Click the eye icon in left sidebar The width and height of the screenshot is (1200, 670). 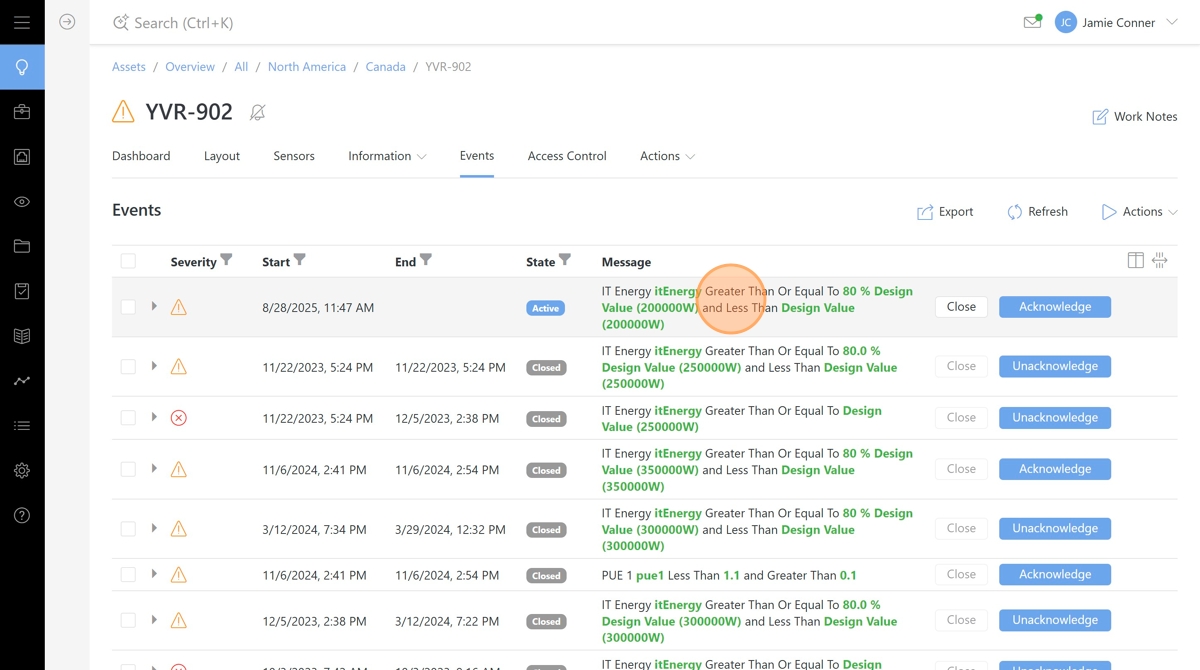22,202
